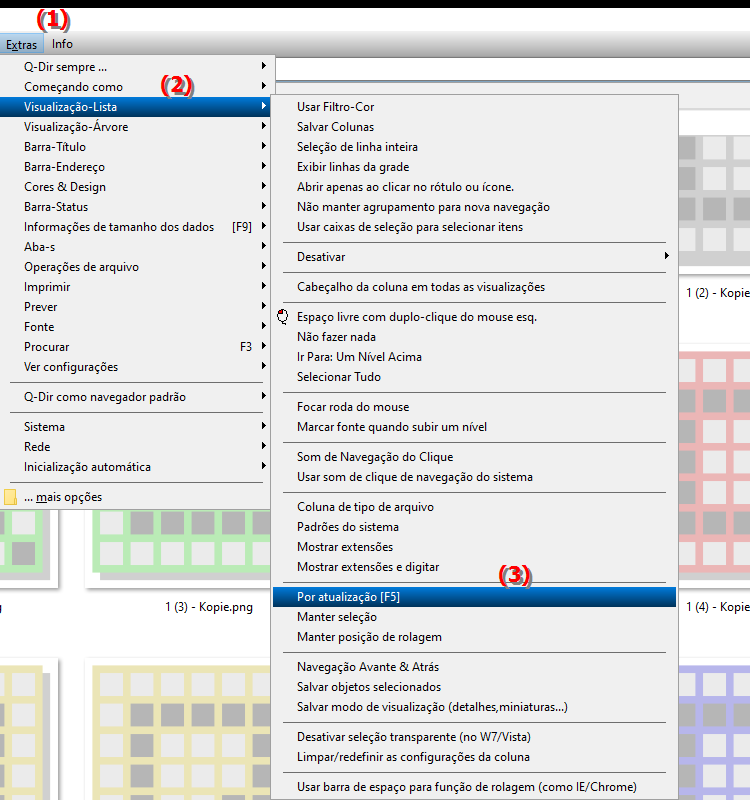Toggle Seleção de linha inteira
The image size is (750, 800).
(474, 147)
